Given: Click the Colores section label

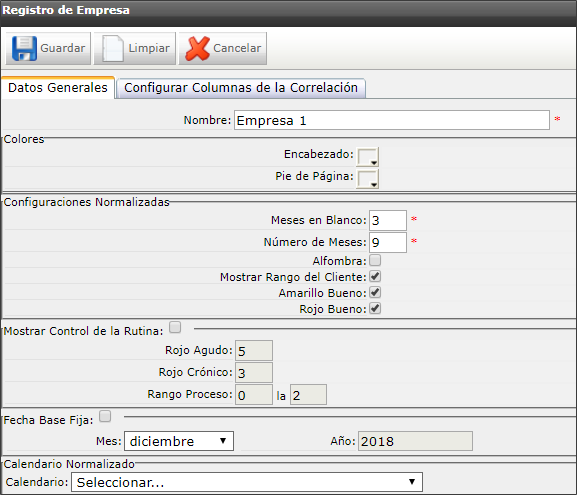Looking at the screenshot, I should 24,139.
